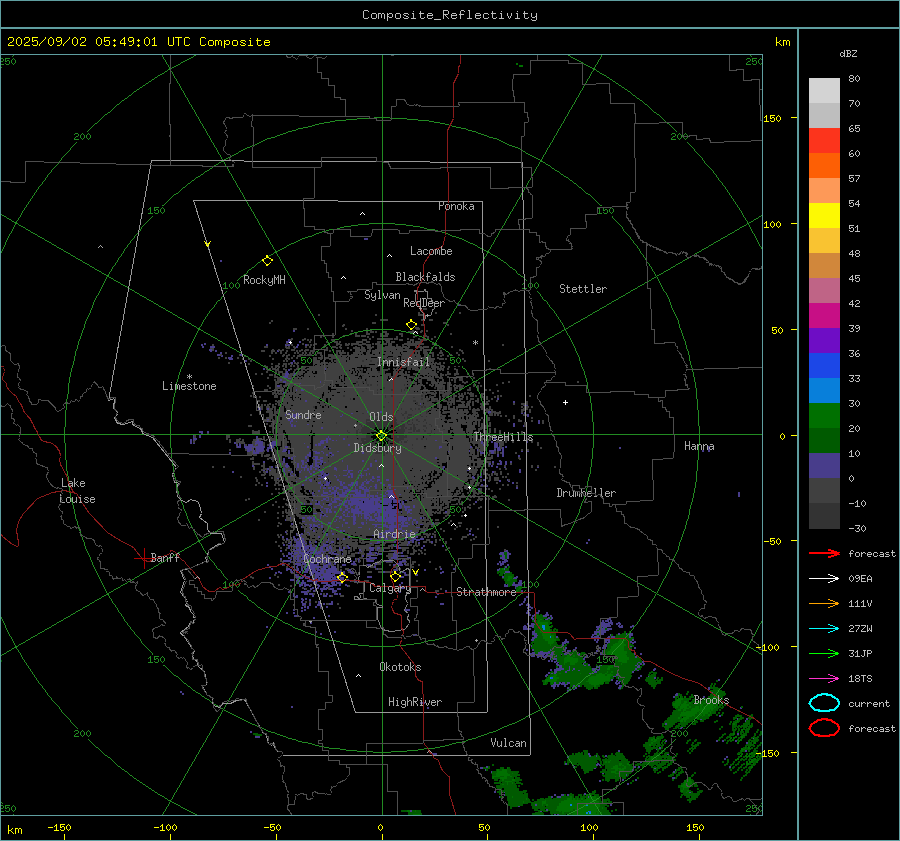Click the Vulcan label

tap(509, 743)
